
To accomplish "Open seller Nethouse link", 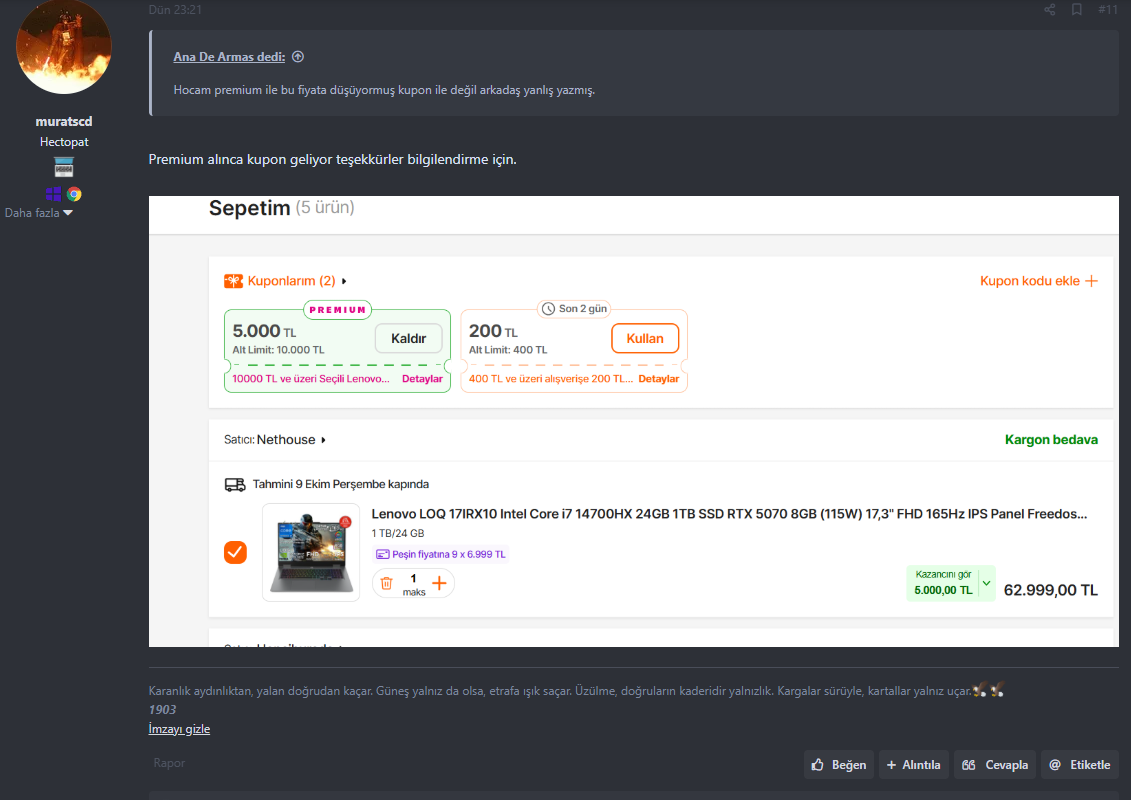I will pyautogui.click(x=286, y=439).
